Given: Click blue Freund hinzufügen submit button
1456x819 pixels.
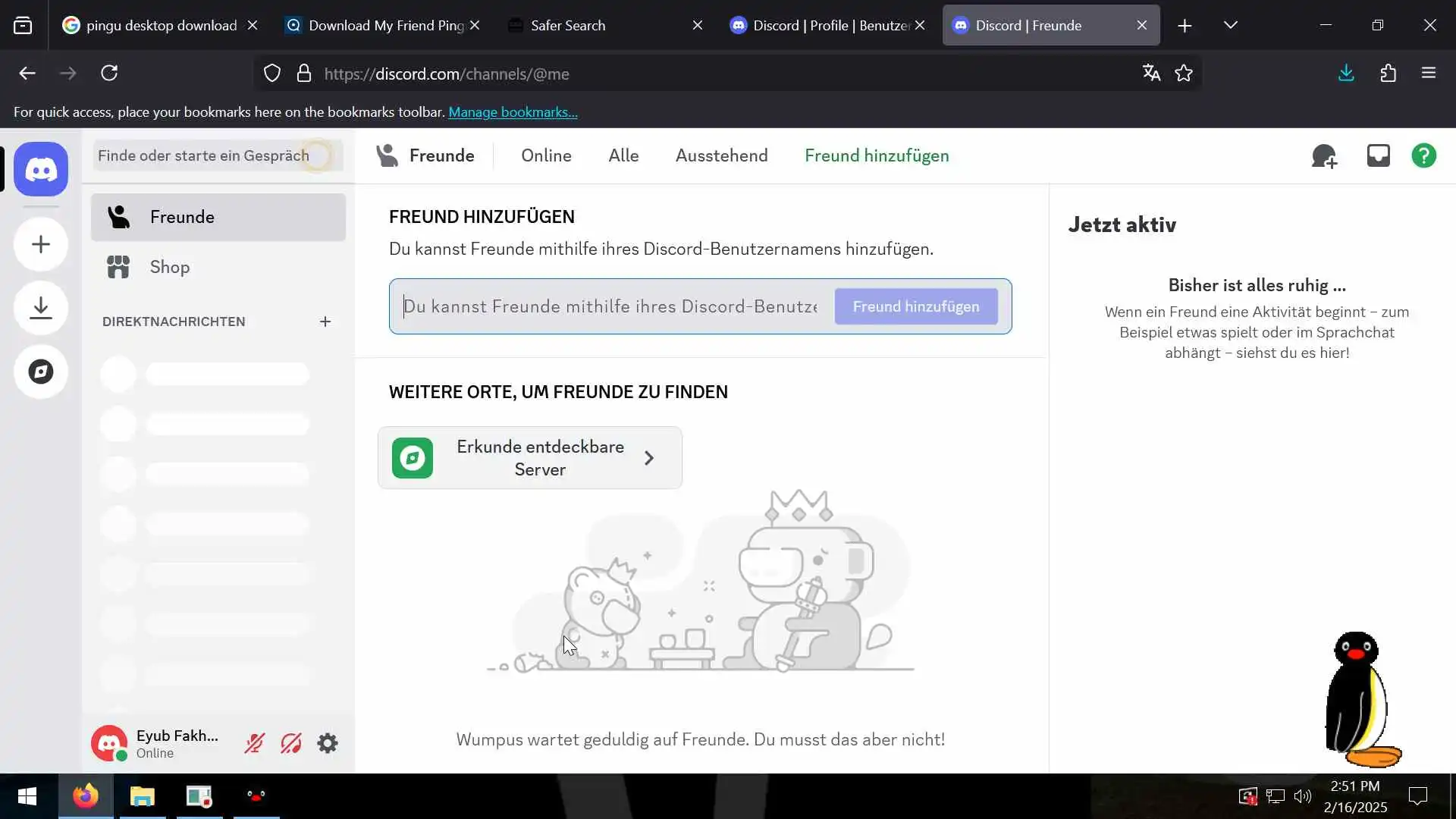Looking at the screenshot, I should [915, 306].
